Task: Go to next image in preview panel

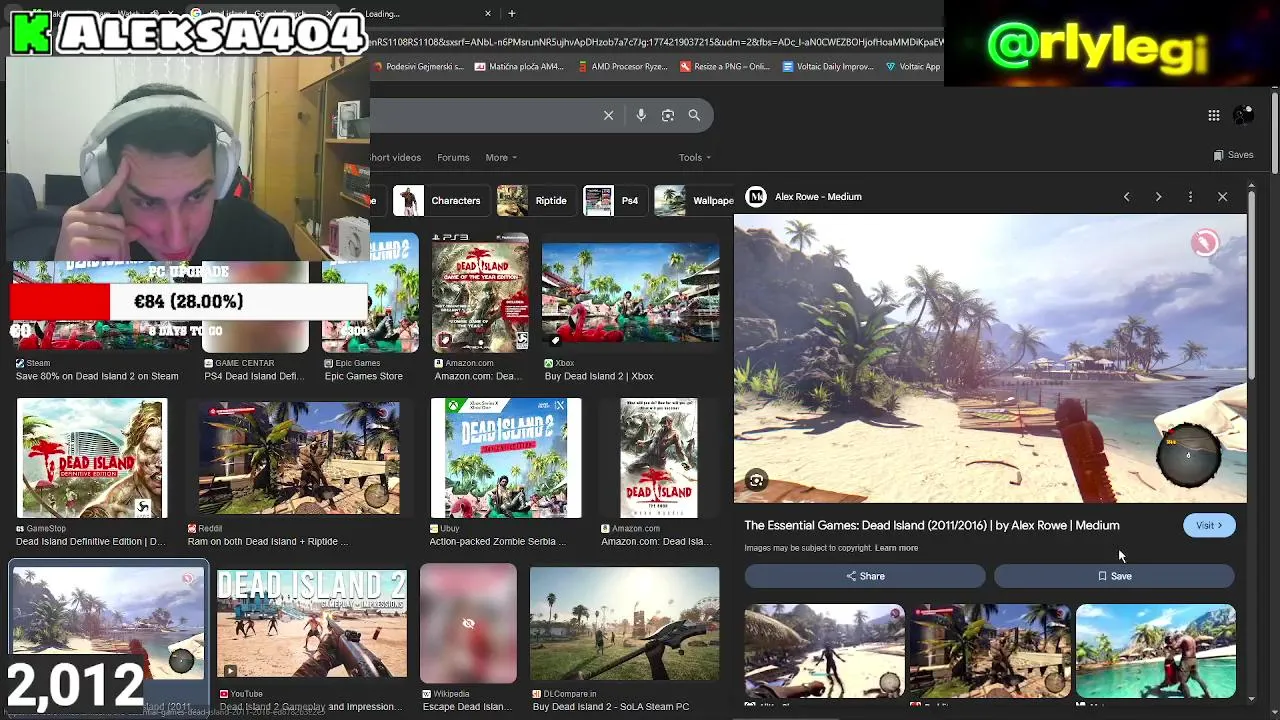Action: coord(1158,197)
